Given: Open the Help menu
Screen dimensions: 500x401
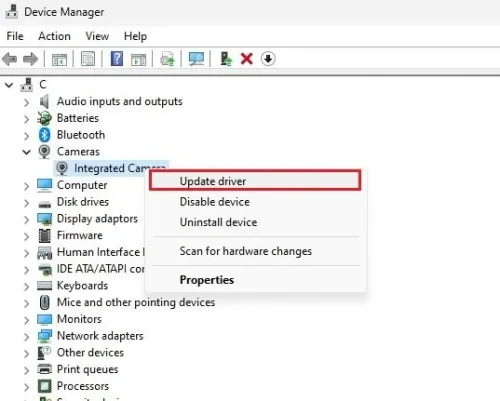Looking at the screenshot, I should coord(135,36).
